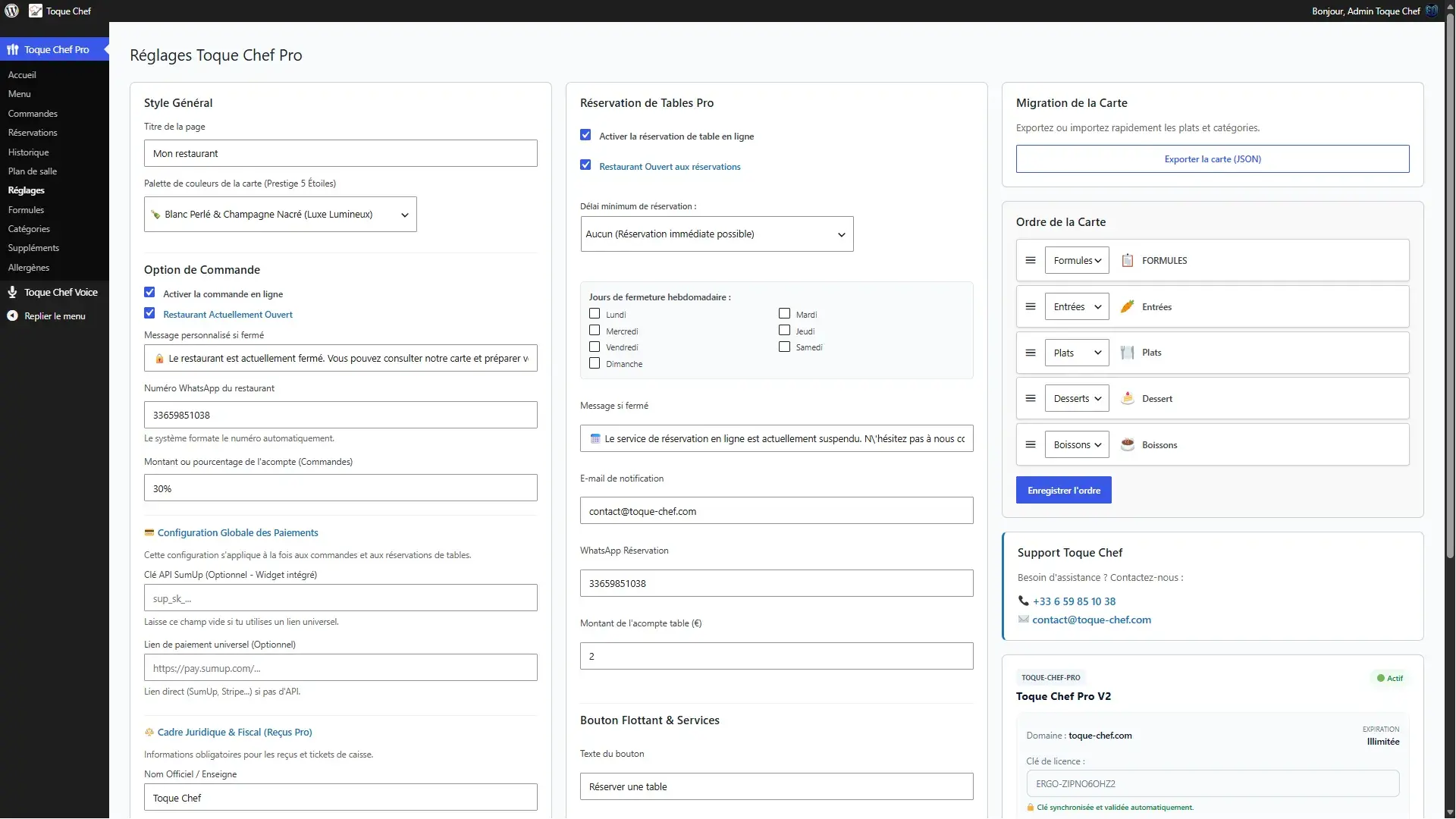The image size is (1456, 819).
Task: Open the Desserts category dropdown
Action: pos(1077,399)
